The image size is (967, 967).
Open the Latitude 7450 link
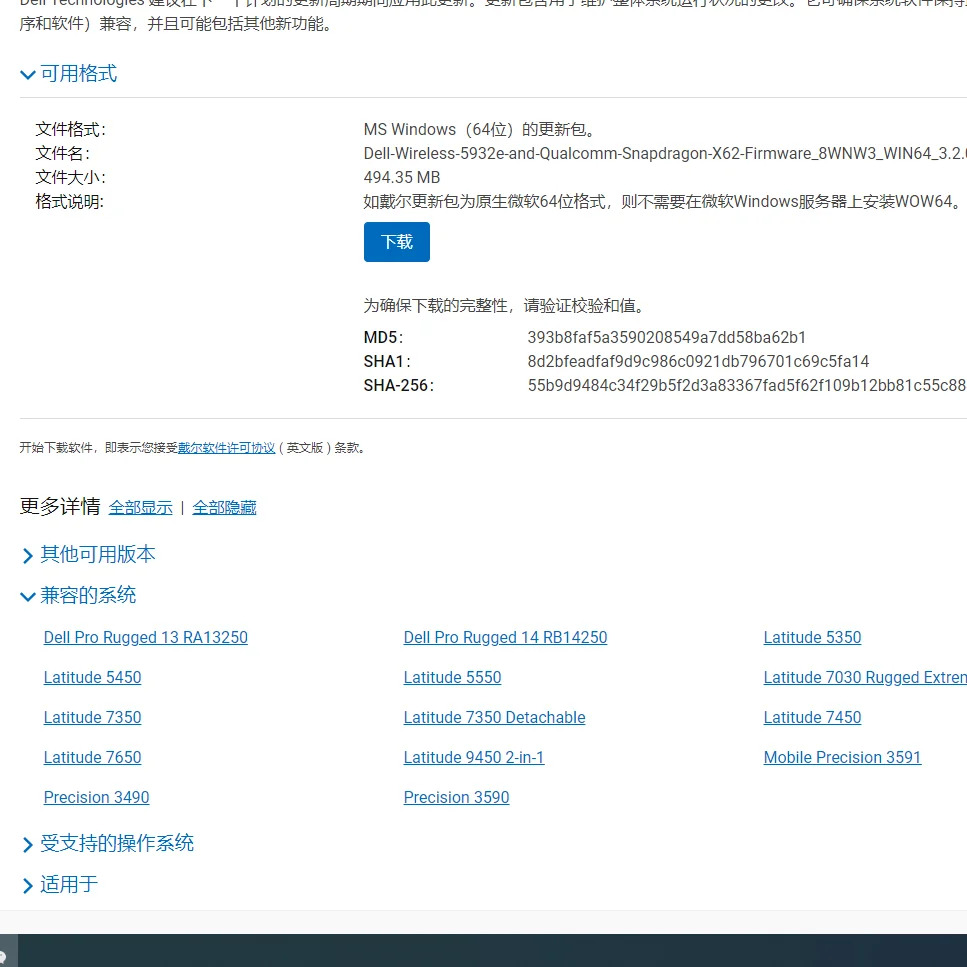click(x=812, y=717)
